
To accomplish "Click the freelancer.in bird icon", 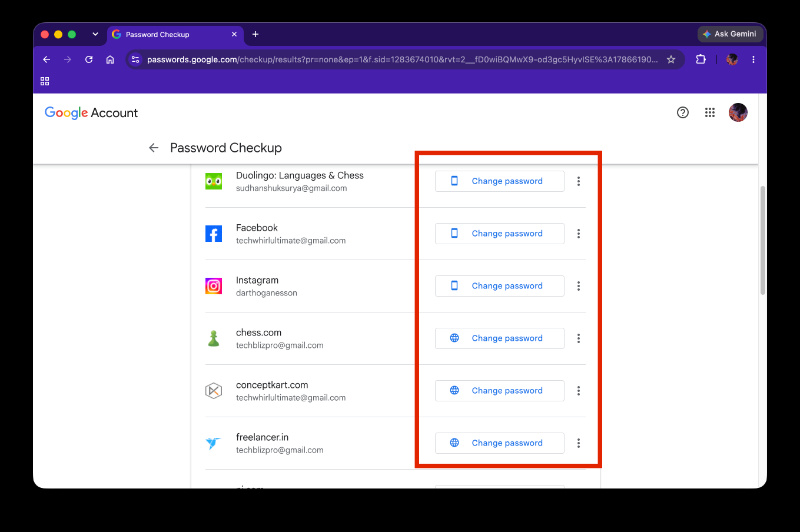I will click(213, 443).
